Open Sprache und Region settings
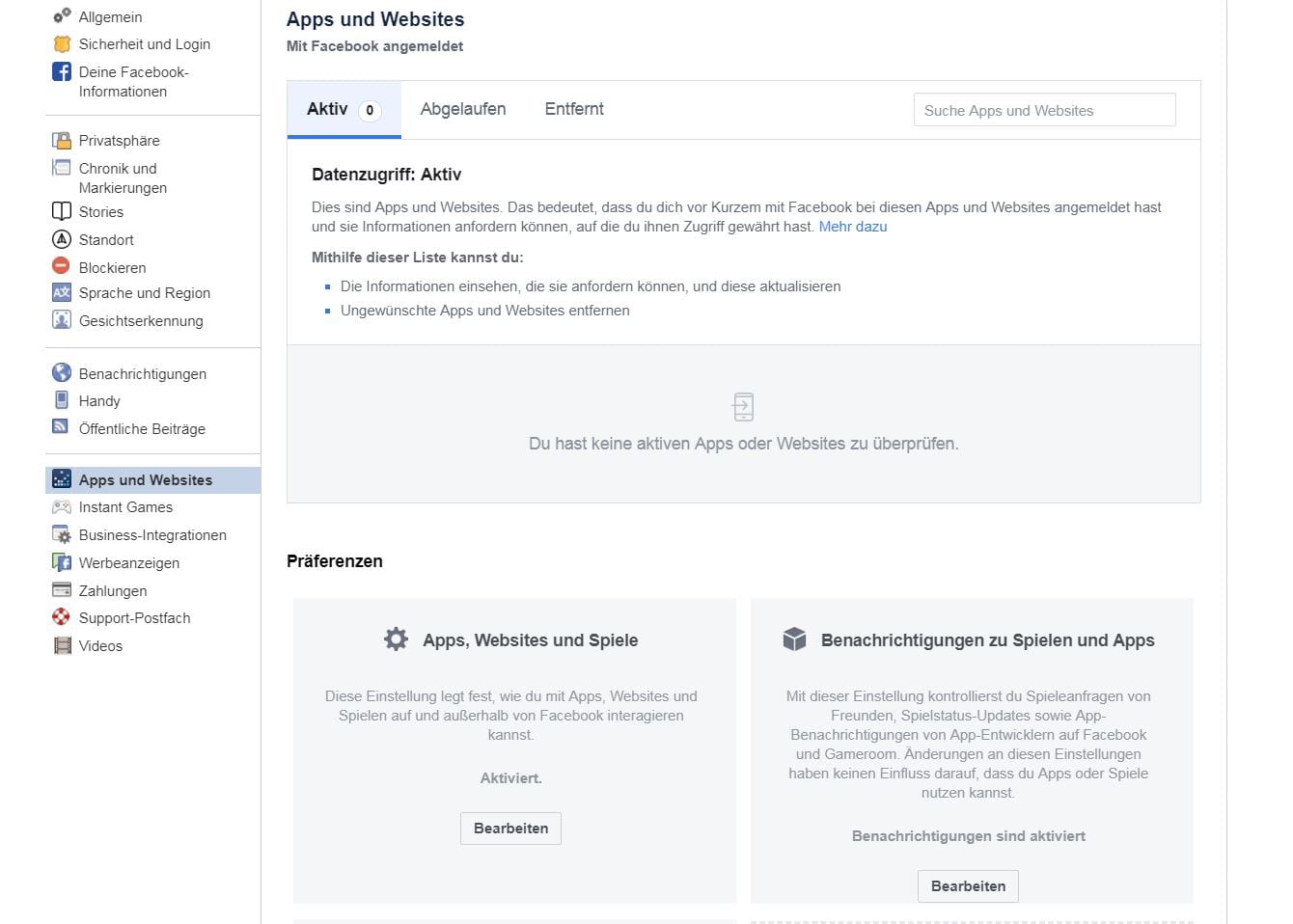This screenshot has width=1293, height=924. 145,293
